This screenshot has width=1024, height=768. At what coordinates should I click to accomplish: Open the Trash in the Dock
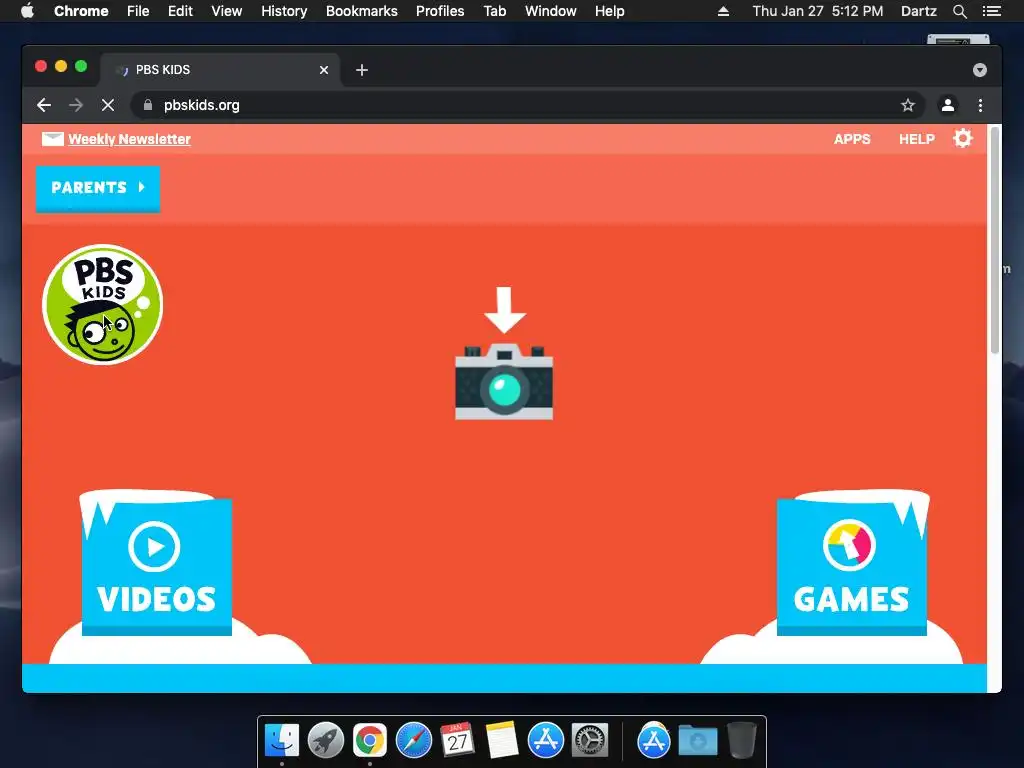coord(741,741)
